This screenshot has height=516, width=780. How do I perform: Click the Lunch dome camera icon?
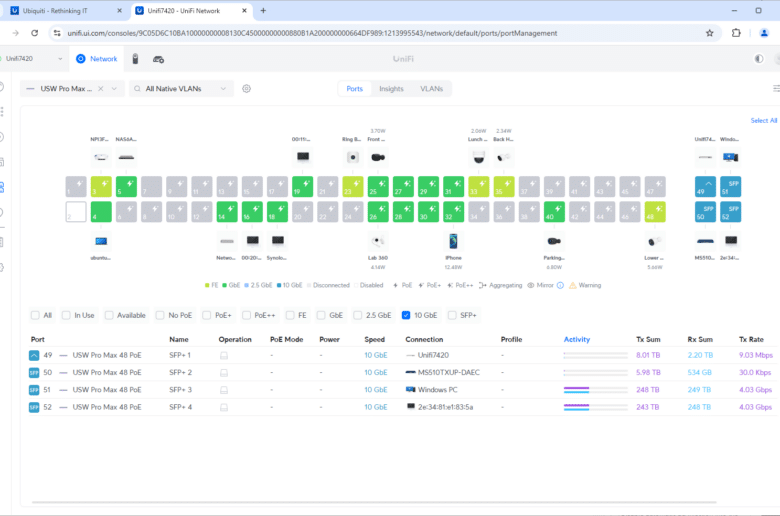click(479, 157)
